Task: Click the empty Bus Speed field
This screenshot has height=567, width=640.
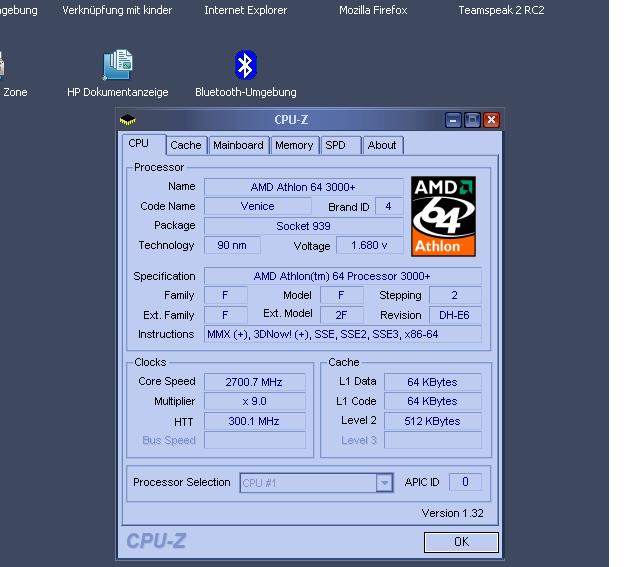Action: coord(254,440)
